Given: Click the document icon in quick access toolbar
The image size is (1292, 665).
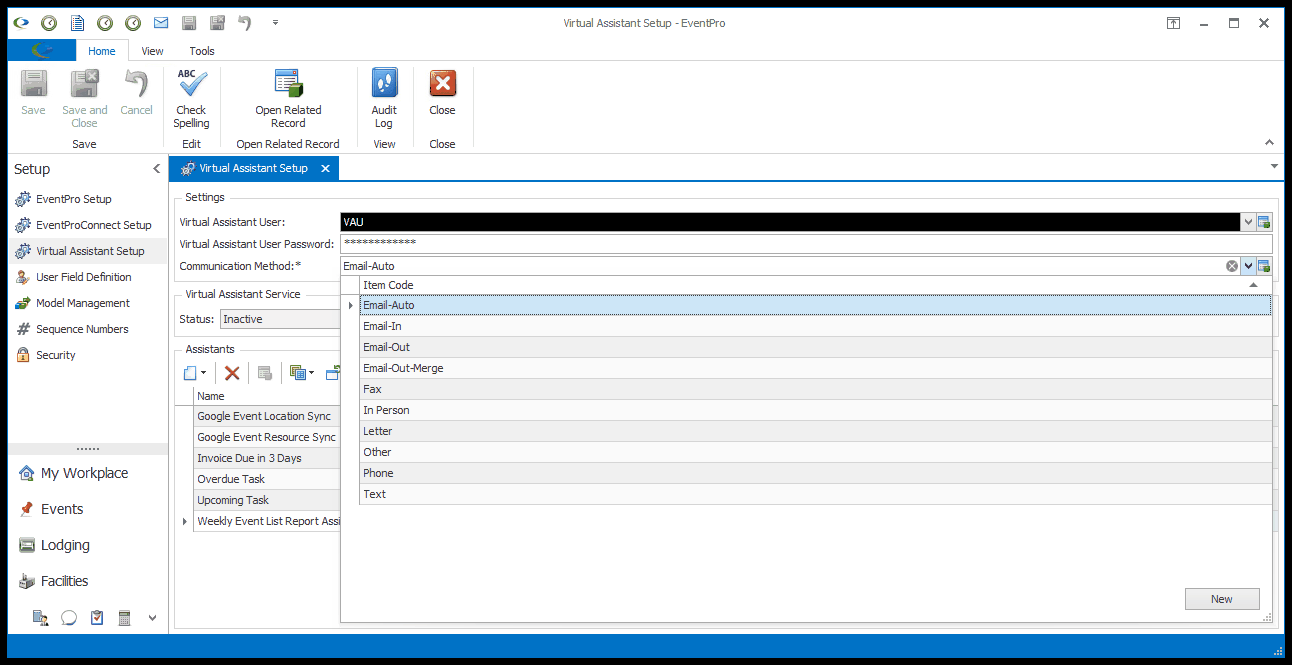Looking at the screenshot, I should coord(77,22).
